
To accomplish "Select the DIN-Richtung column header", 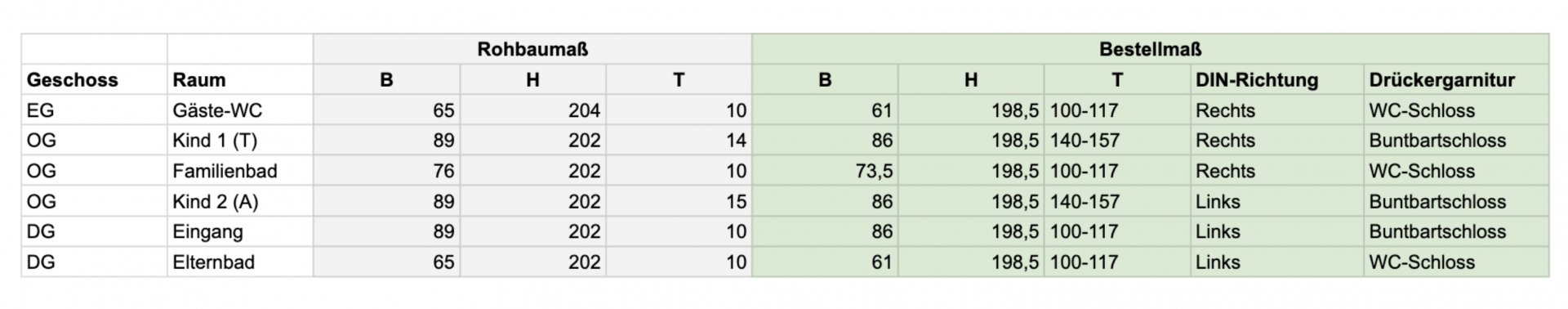I will point(1276,80).
